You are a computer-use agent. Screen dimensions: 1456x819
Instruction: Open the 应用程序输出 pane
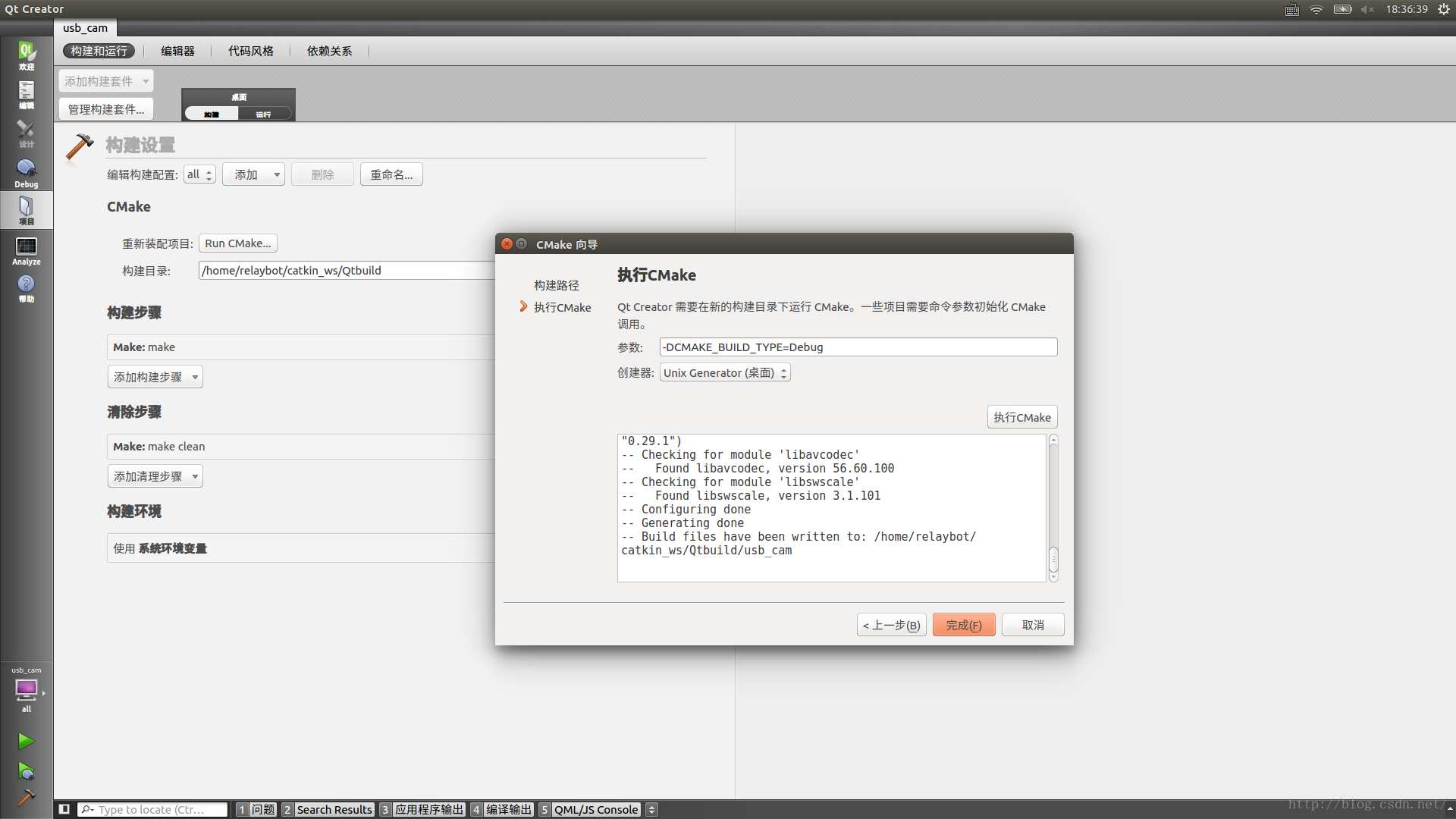pyautogui.click(x=422, y=809)
